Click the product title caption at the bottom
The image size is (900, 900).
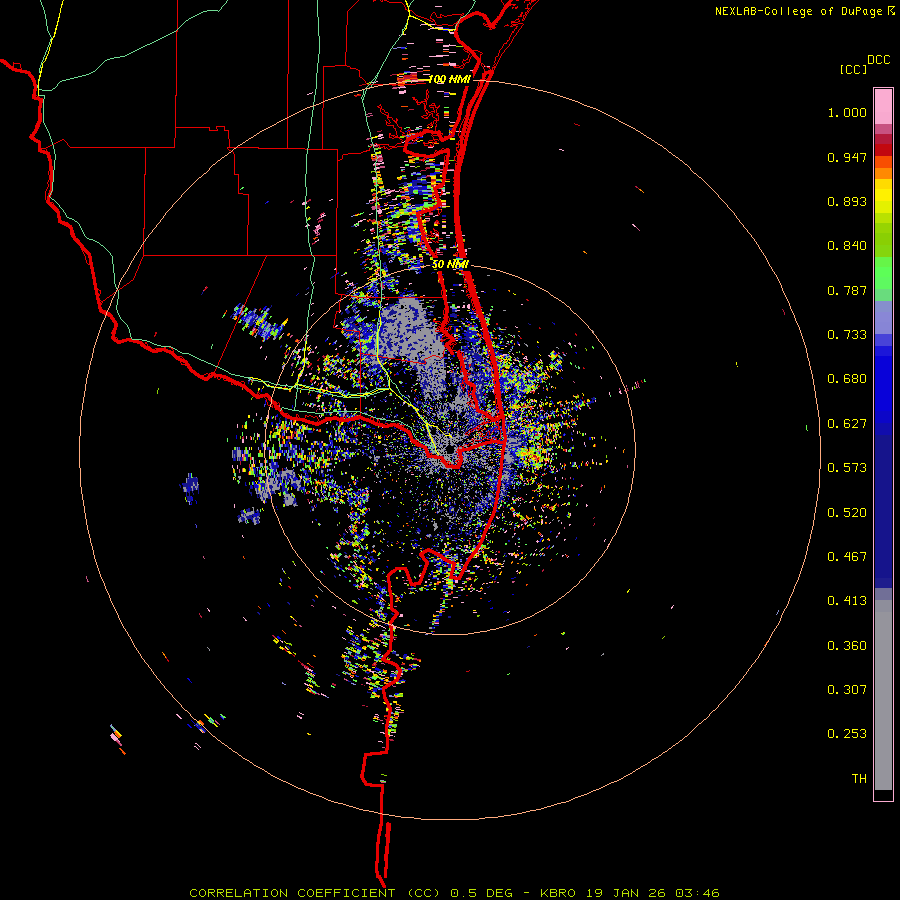click(x=454, y=893)
